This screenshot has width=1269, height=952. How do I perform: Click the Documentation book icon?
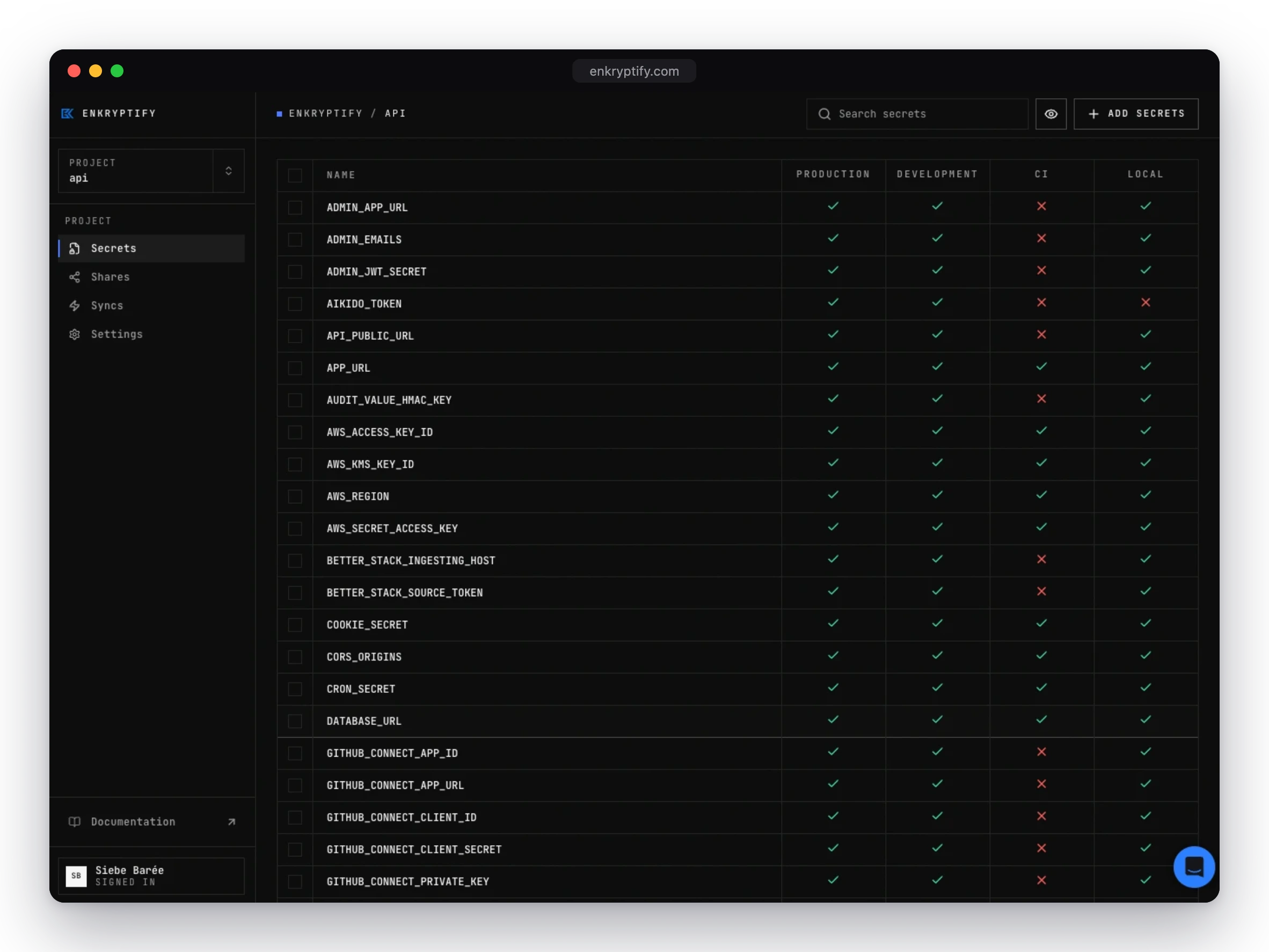click(x=75, y=822)
